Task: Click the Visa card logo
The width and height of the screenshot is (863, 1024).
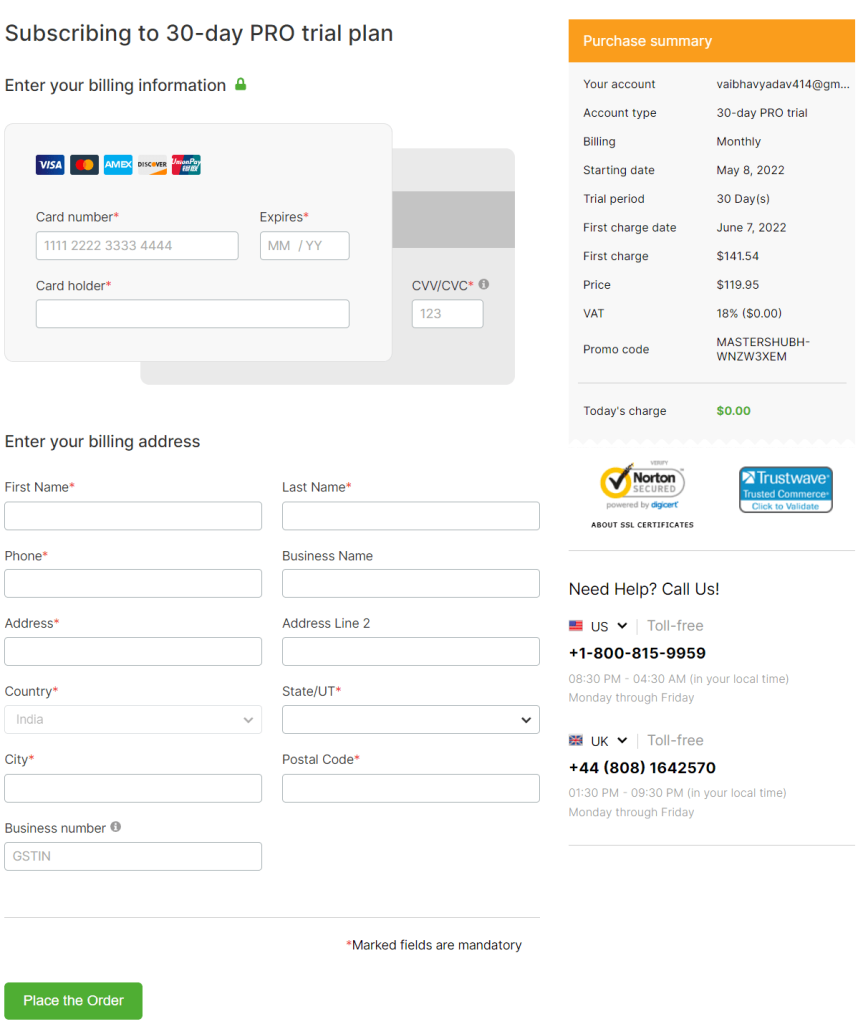Action: (50, 165)
